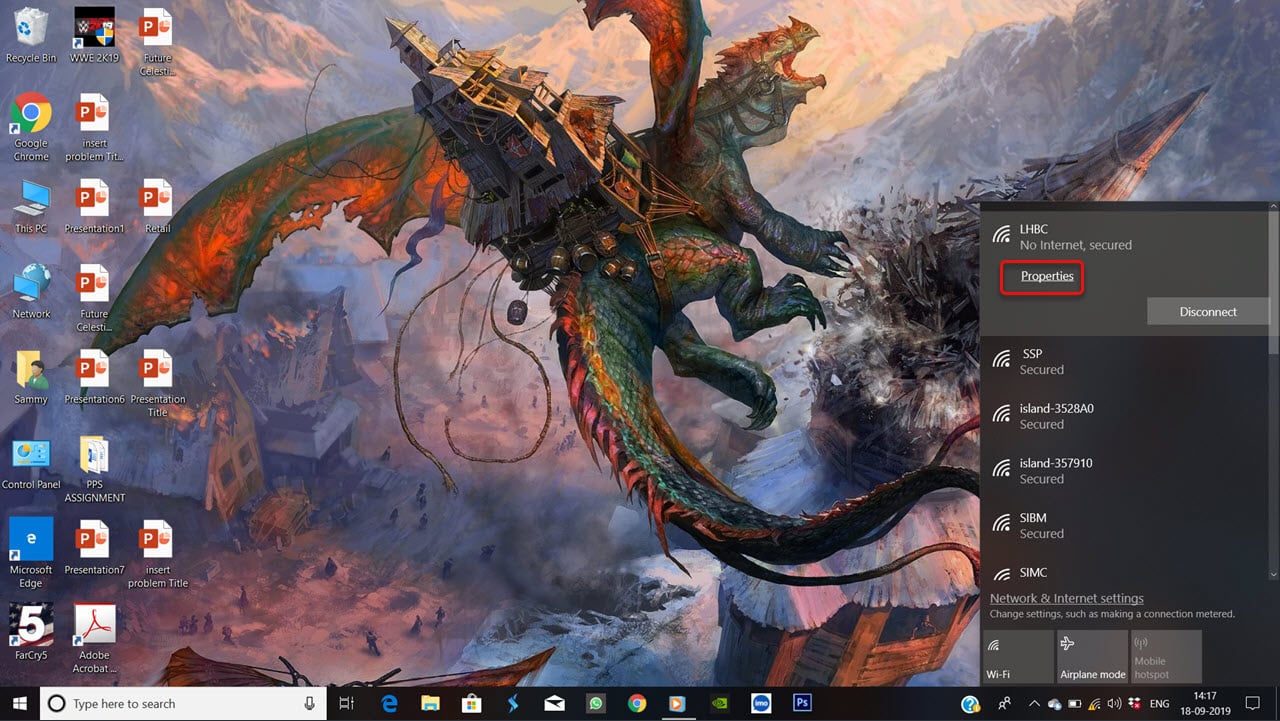Click the microphone icon in search box
The width and height of the screenshot is (1280, 721).
click(309, 703)
